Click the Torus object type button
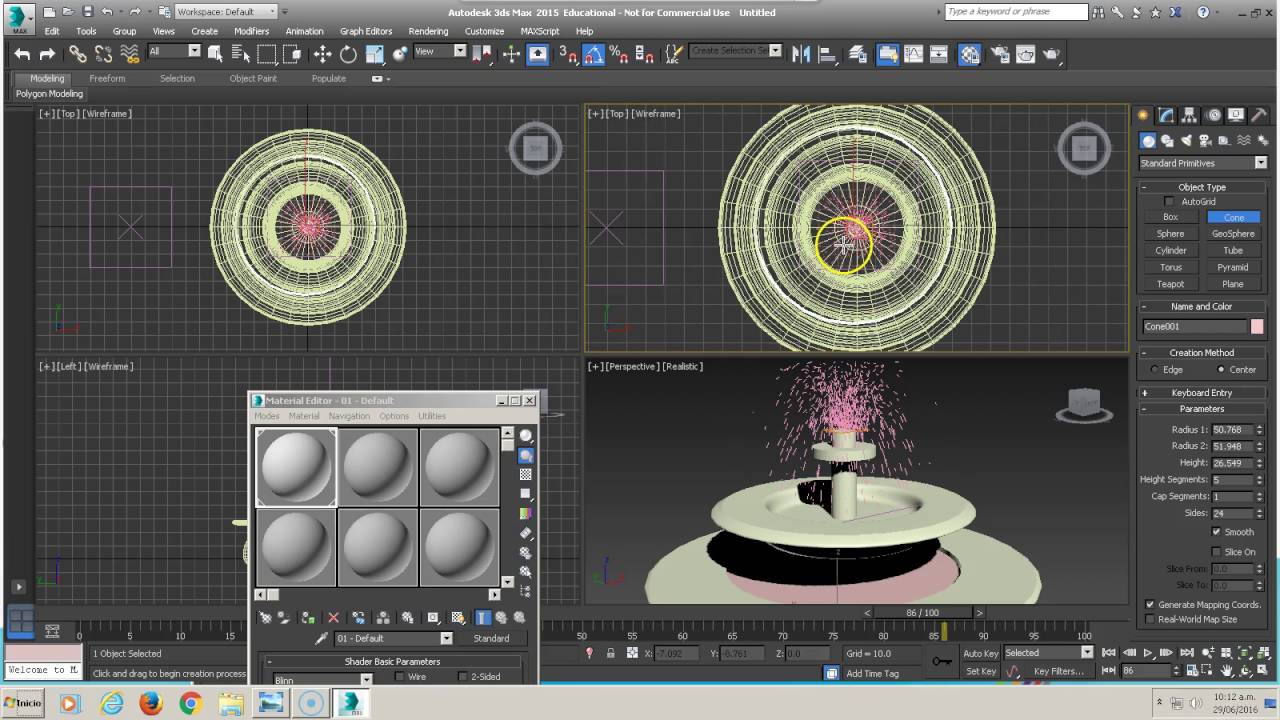The height and width of the screenshot is (720, 1280). coord(1171,267)
